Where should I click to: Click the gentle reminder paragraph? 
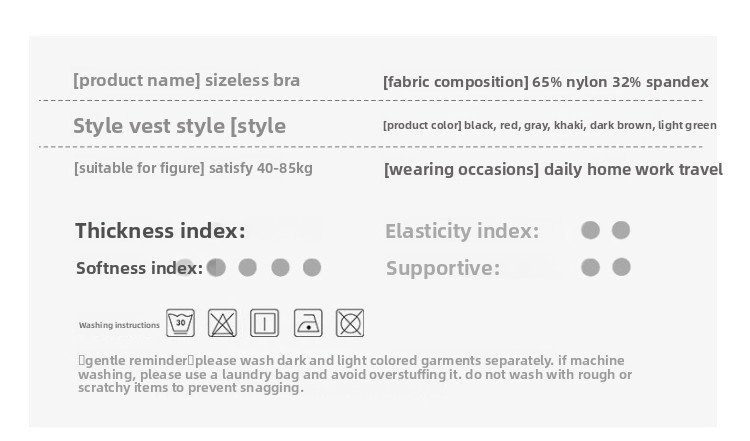(355, 374)
